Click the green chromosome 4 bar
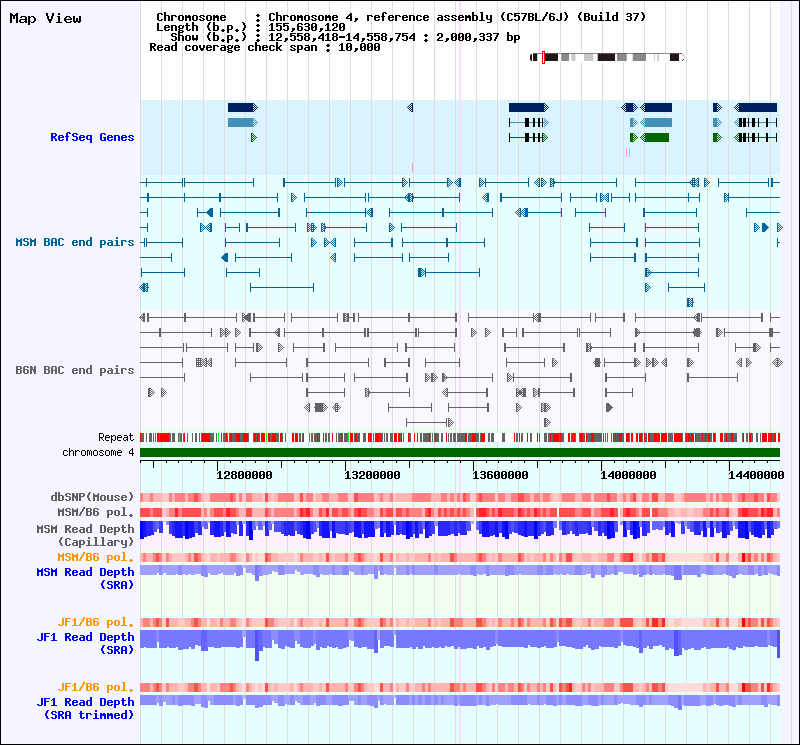The width and height of the screenshot is (800, 745). coord(460,453)
